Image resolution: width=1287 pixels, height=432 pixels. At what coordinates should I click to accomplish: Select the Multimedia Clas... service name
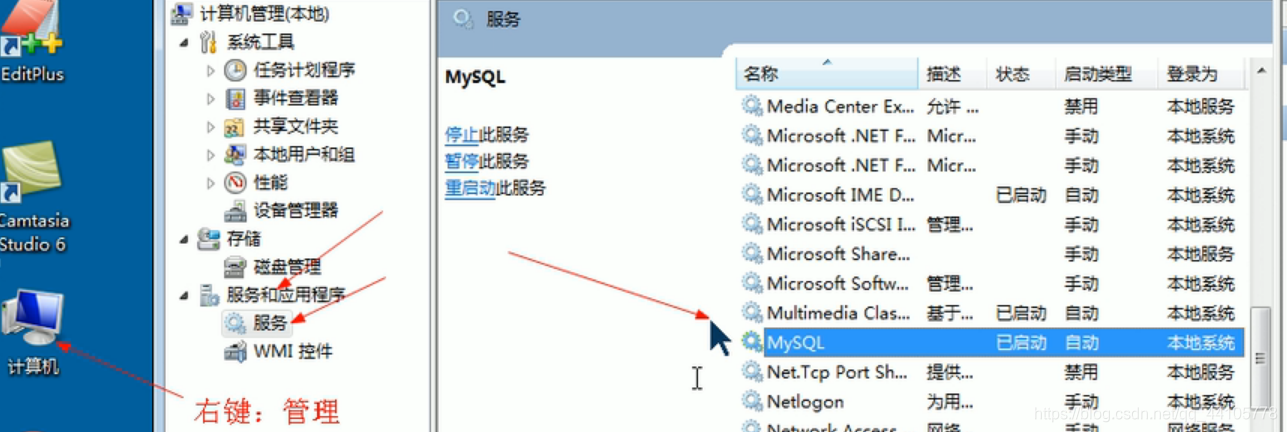pos(839,313)
